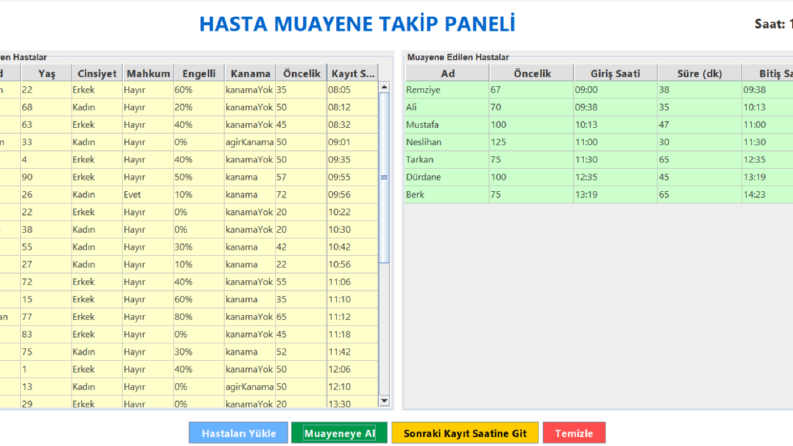Click registration time 13:30 cell
The width and height of the screenshot is (793, 446).
point(353,404)
